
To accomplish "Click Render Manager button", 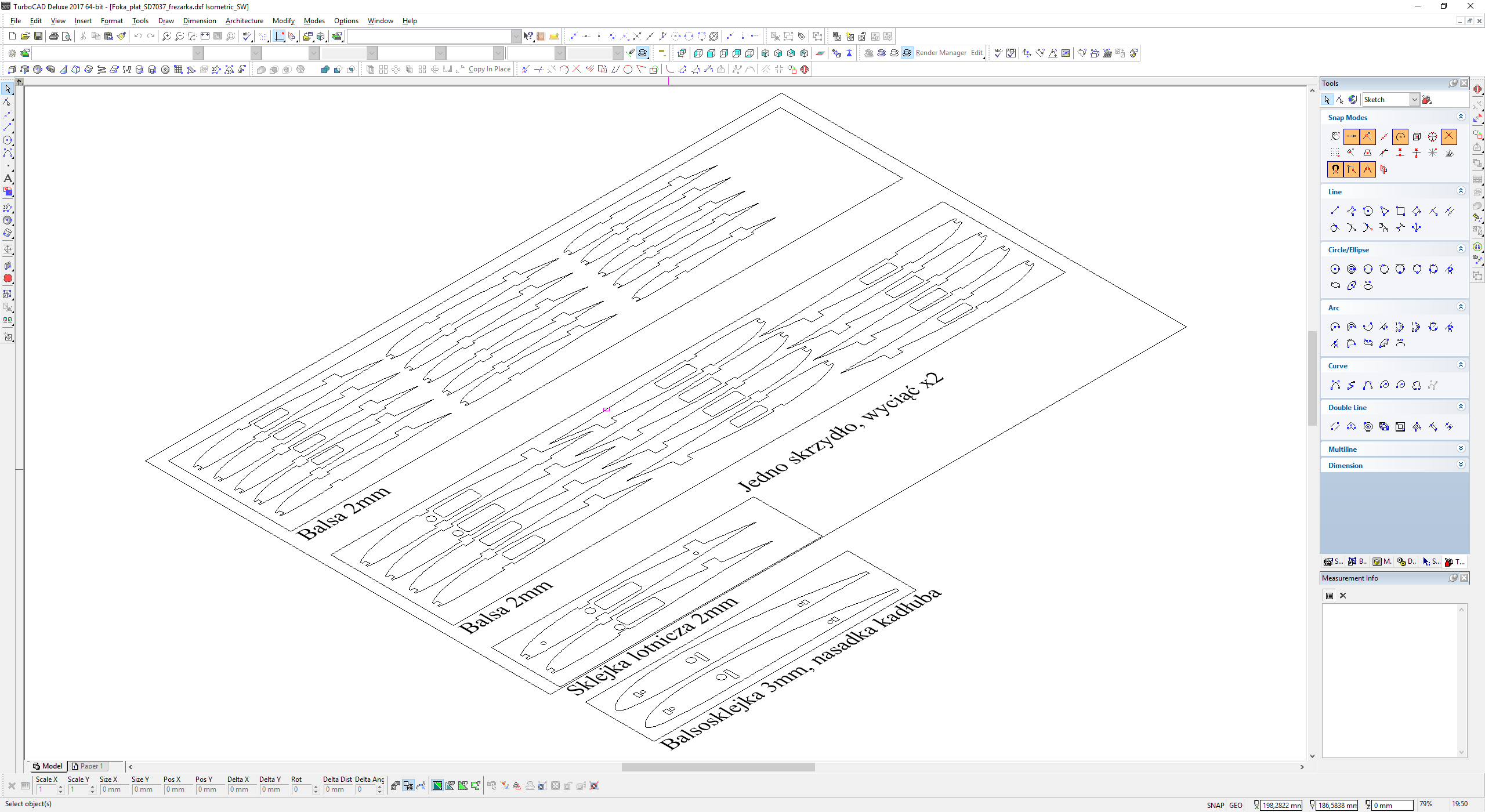I will [x=940, y=53].
